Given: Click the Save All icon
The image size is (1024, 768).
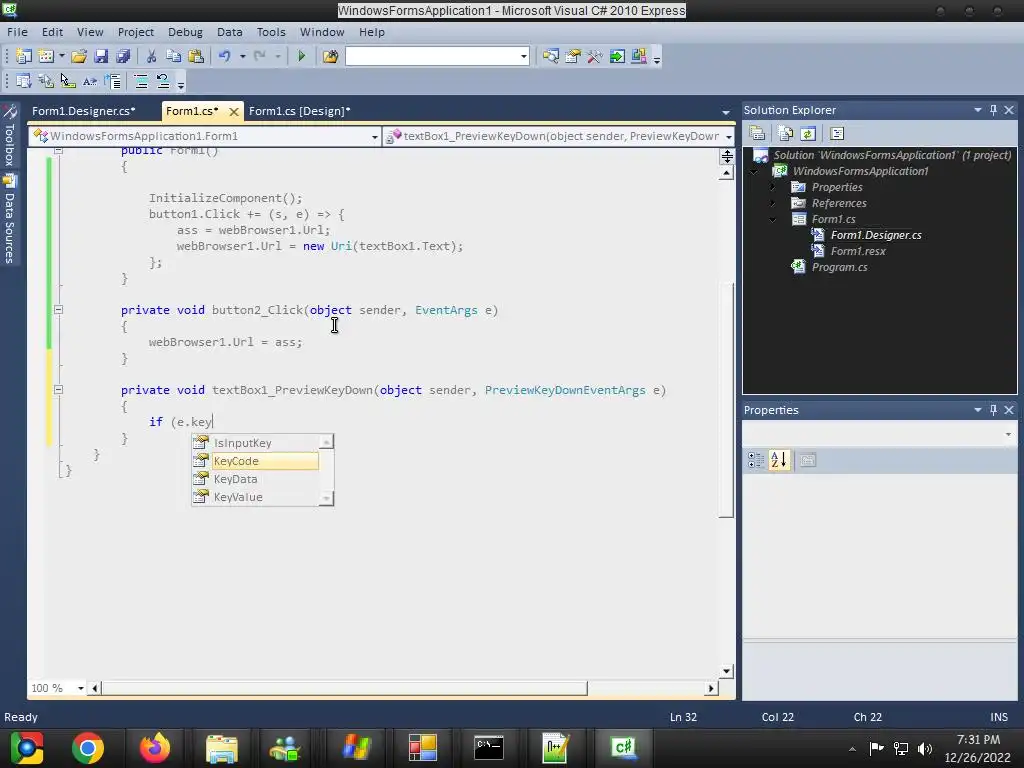Looking at the screenshot, I should pos(123,57).
